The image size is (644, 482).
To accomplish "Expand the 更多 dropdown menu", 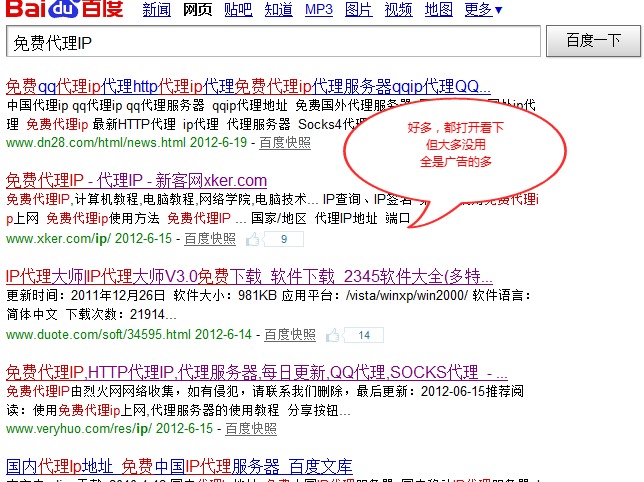I will (484, 10).
